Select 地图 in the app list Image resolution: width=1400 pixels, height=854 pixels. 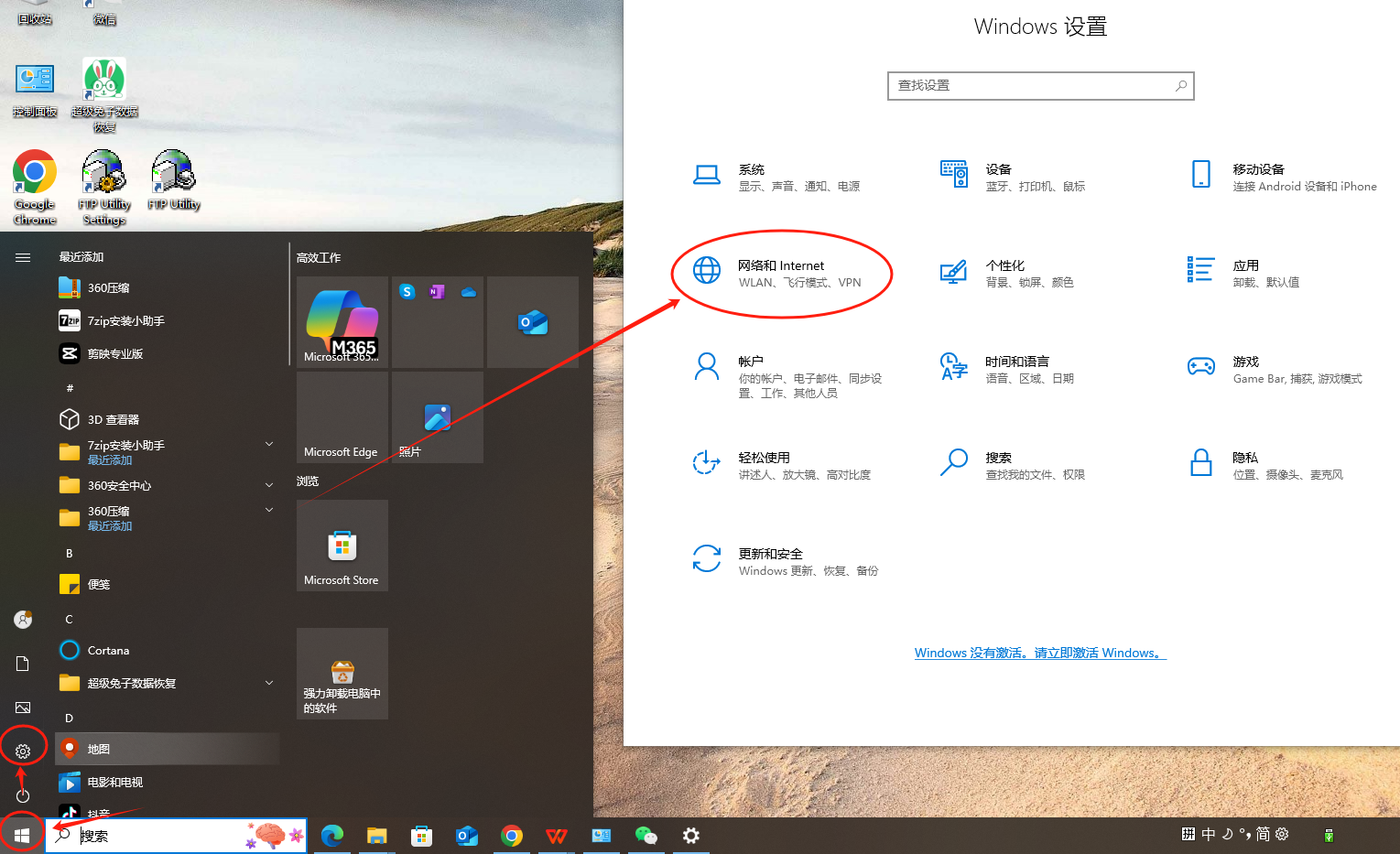click(x=99, y=749)
